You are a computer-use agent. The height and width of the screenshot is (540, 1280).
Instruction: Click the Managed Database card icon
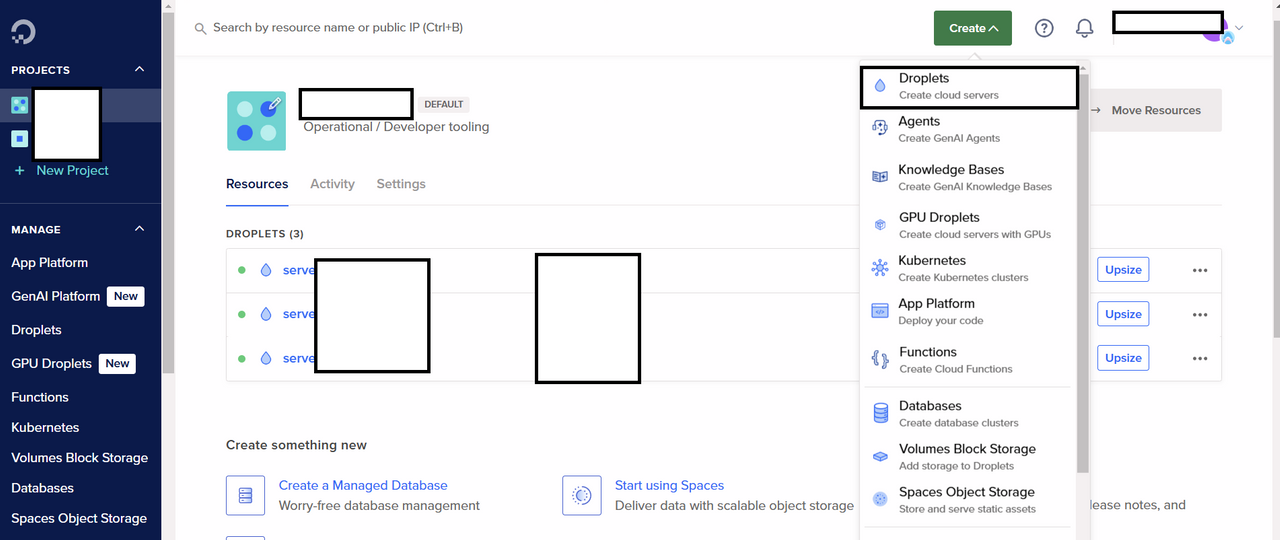pyautogui.click(x=245, y=495)
